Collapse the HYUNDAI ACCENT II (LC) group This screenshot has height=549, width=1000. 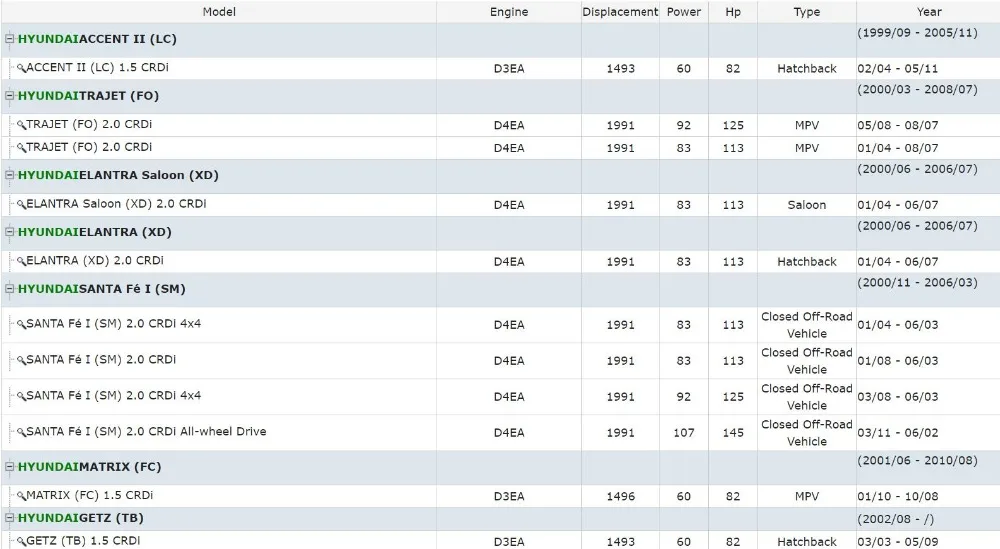(10, 39)
